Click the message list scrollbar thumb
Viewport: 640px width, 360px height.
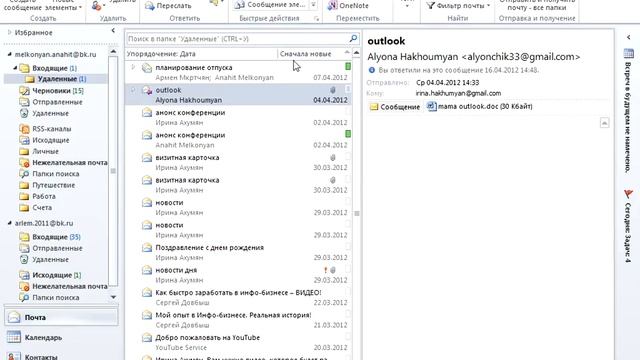356,213
